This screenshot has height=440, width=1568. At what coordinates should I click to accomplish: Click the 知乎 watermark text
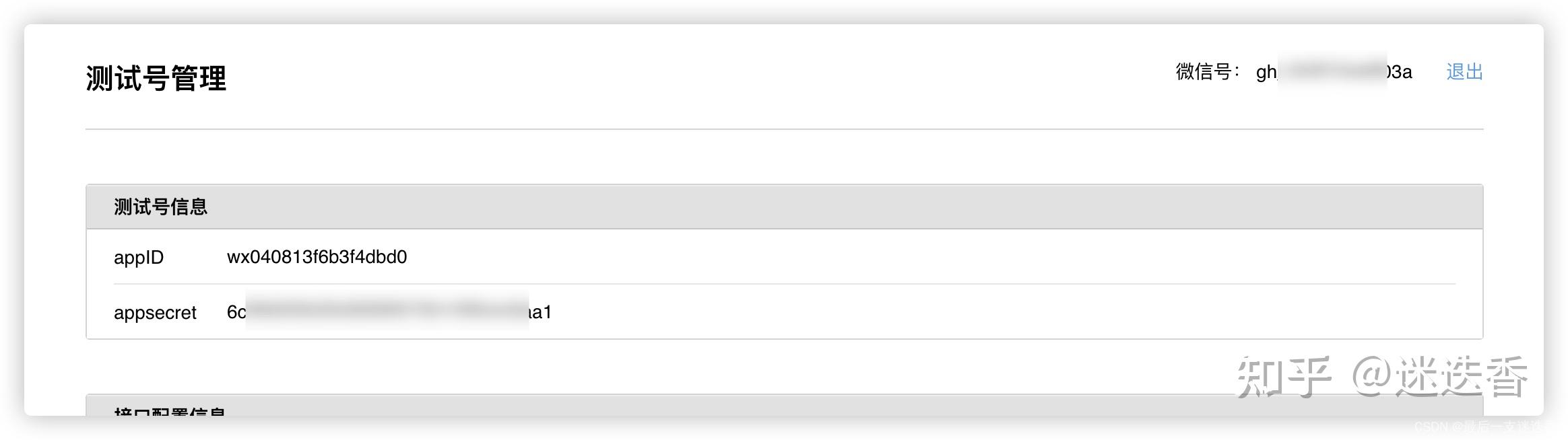1284,376
